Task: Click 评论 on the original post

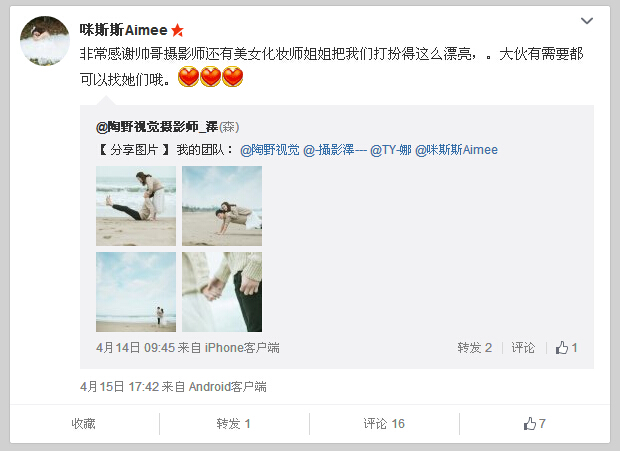Action: tap(523, 348)
